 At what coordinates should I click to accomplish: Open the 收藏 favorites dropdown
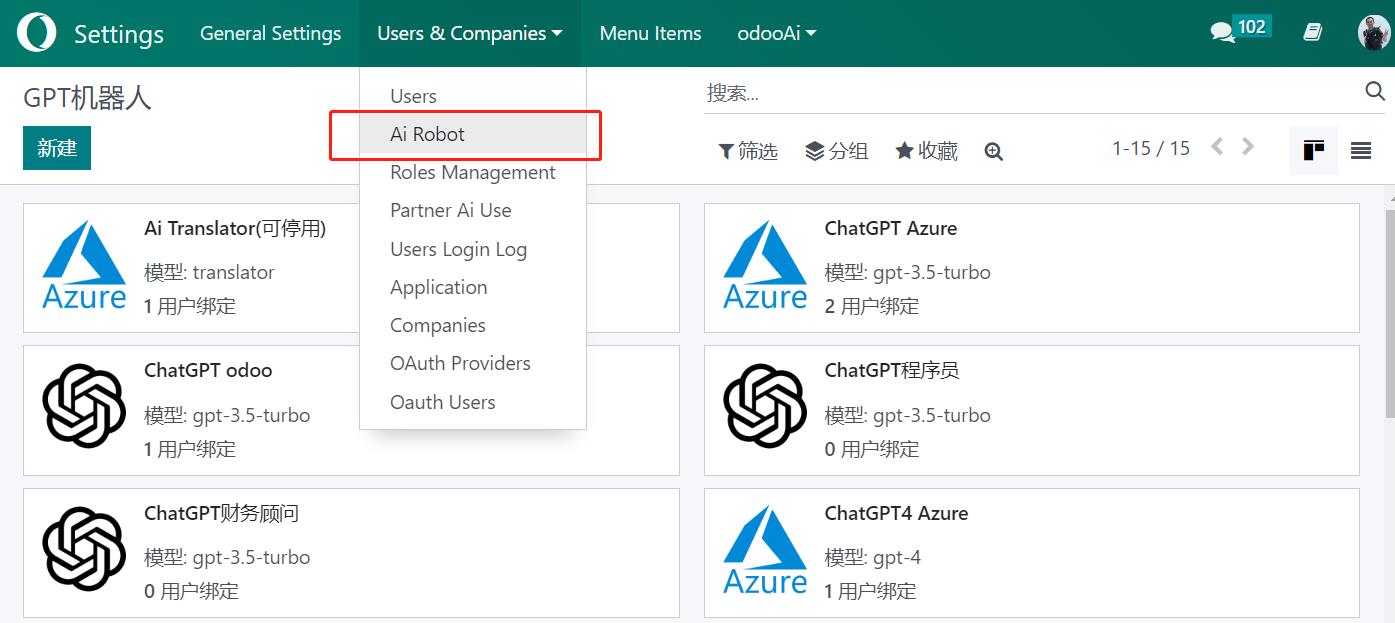(x=926, y=151)
